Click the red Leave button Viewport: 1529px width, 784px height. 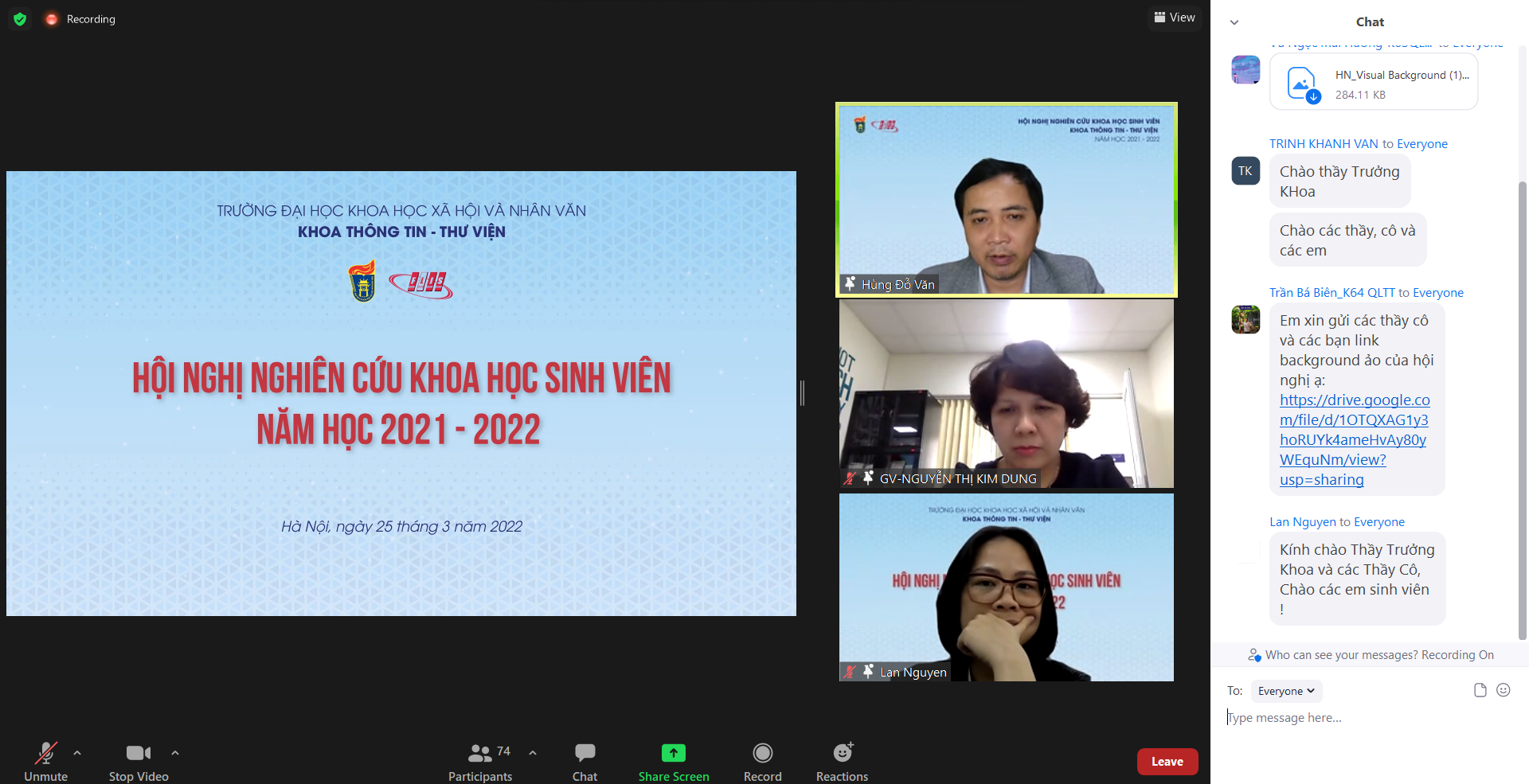click(1167, 762)
